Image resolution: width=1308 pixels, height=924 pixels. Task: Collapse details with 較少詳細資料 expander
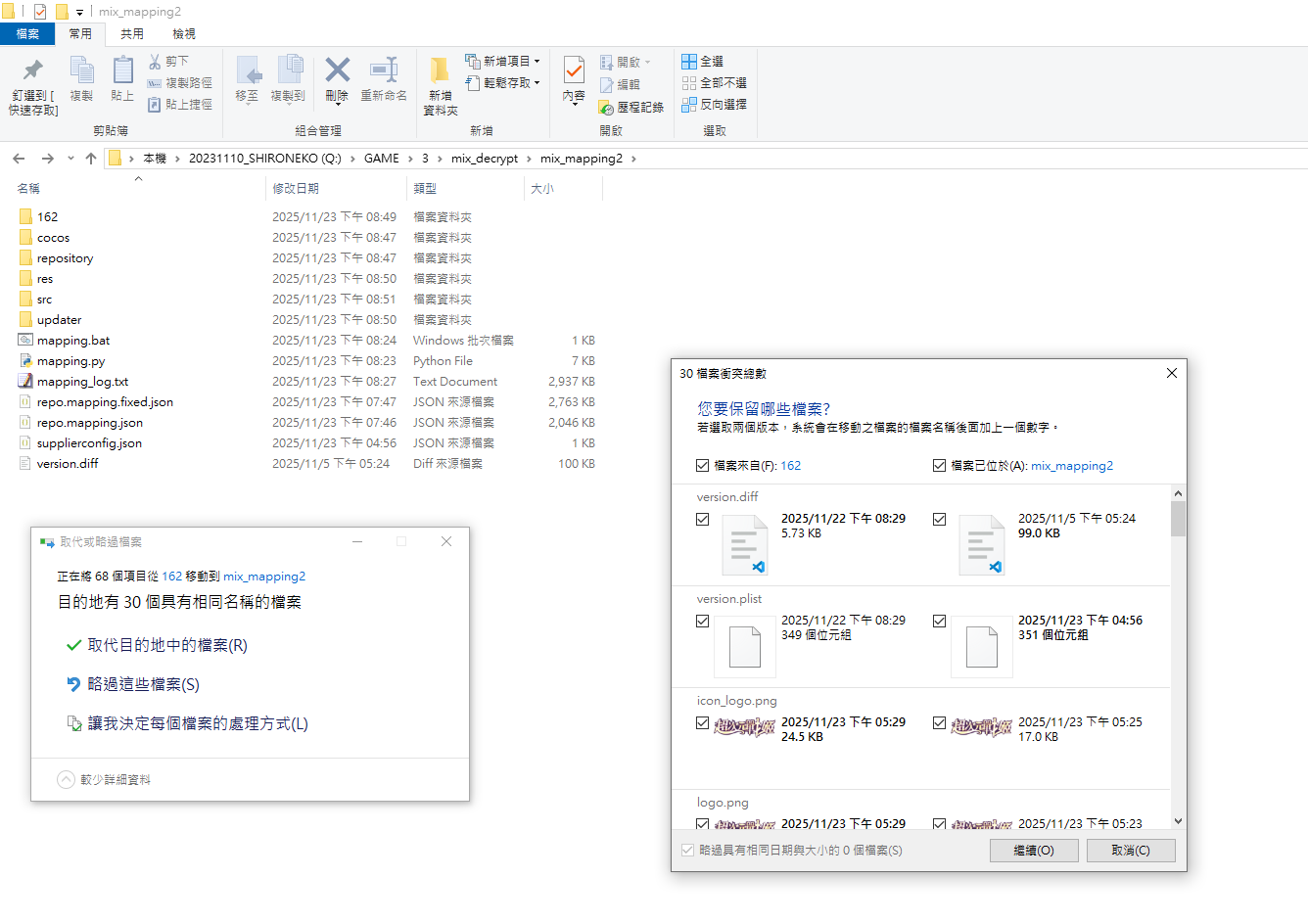[67, 780]
